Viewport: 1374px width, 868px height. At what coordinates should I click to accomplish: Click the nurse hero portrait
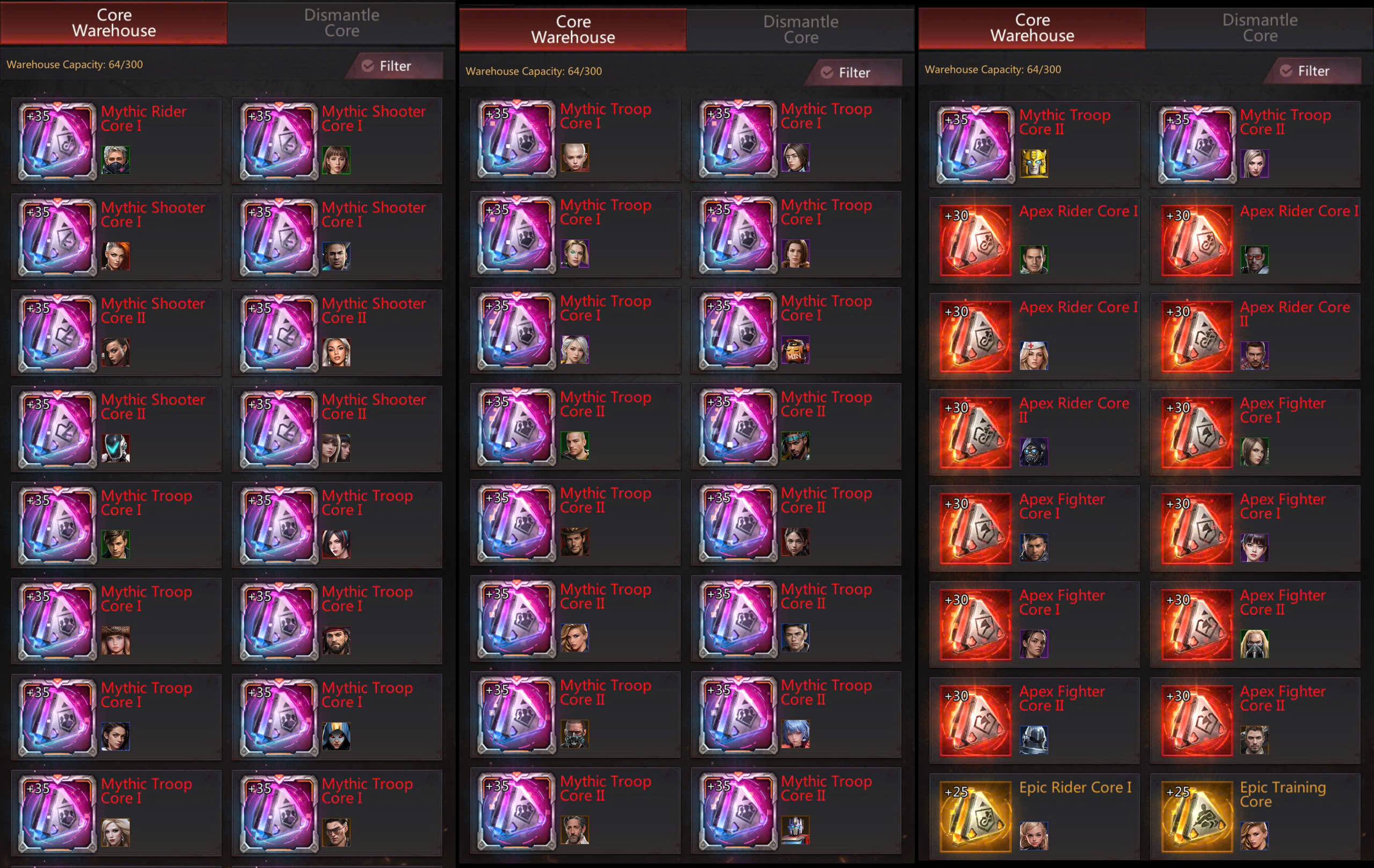tap(1033, 356)
